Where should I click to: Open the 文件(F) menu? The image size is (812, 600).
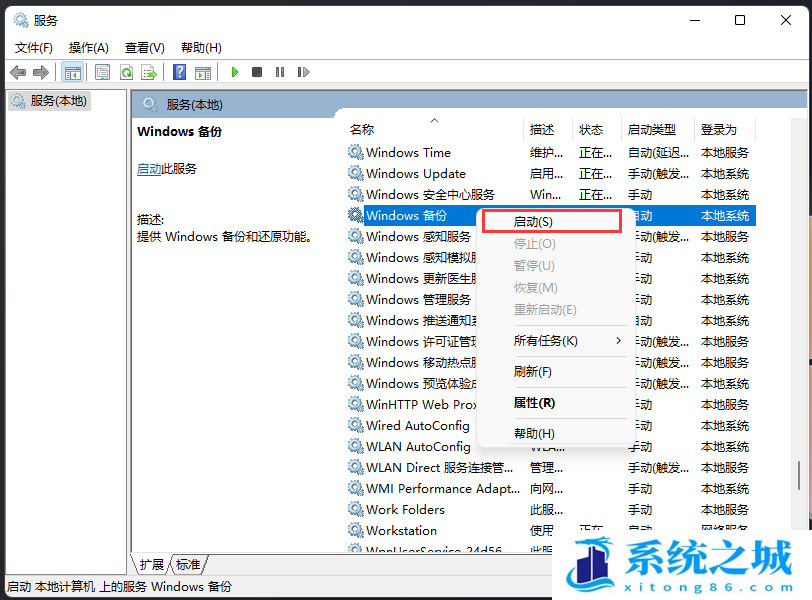(34, 48)
